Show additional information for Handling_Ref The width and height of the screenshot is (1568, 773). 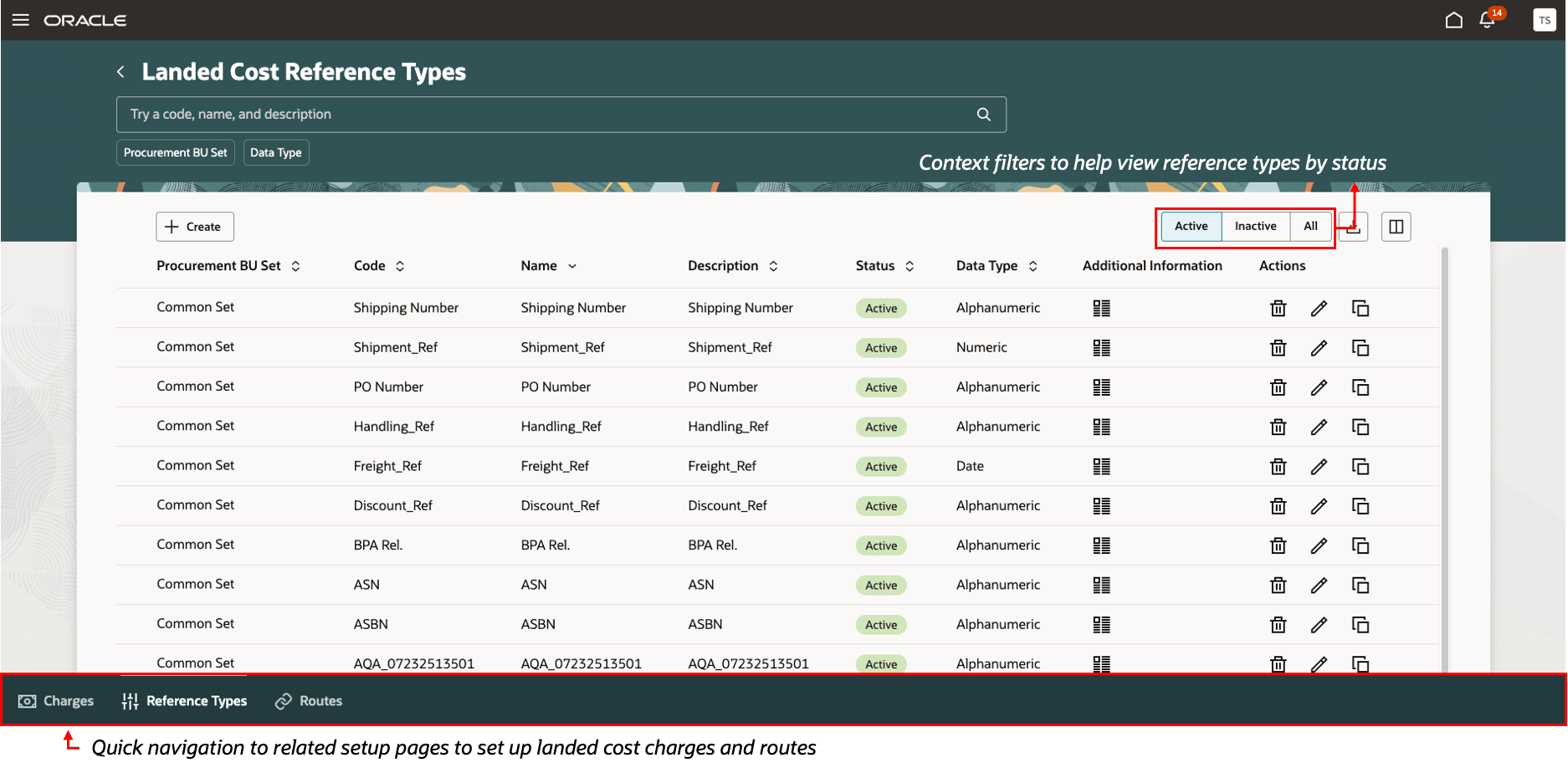[x=1102, y=427]
